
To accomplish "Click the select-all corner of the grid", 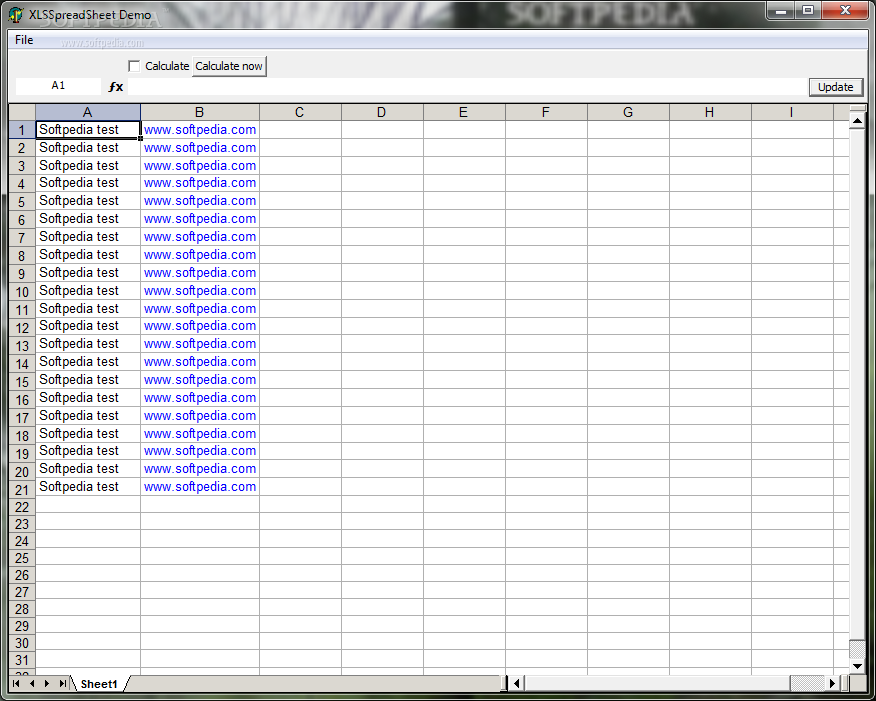I will tap(22, 112).
